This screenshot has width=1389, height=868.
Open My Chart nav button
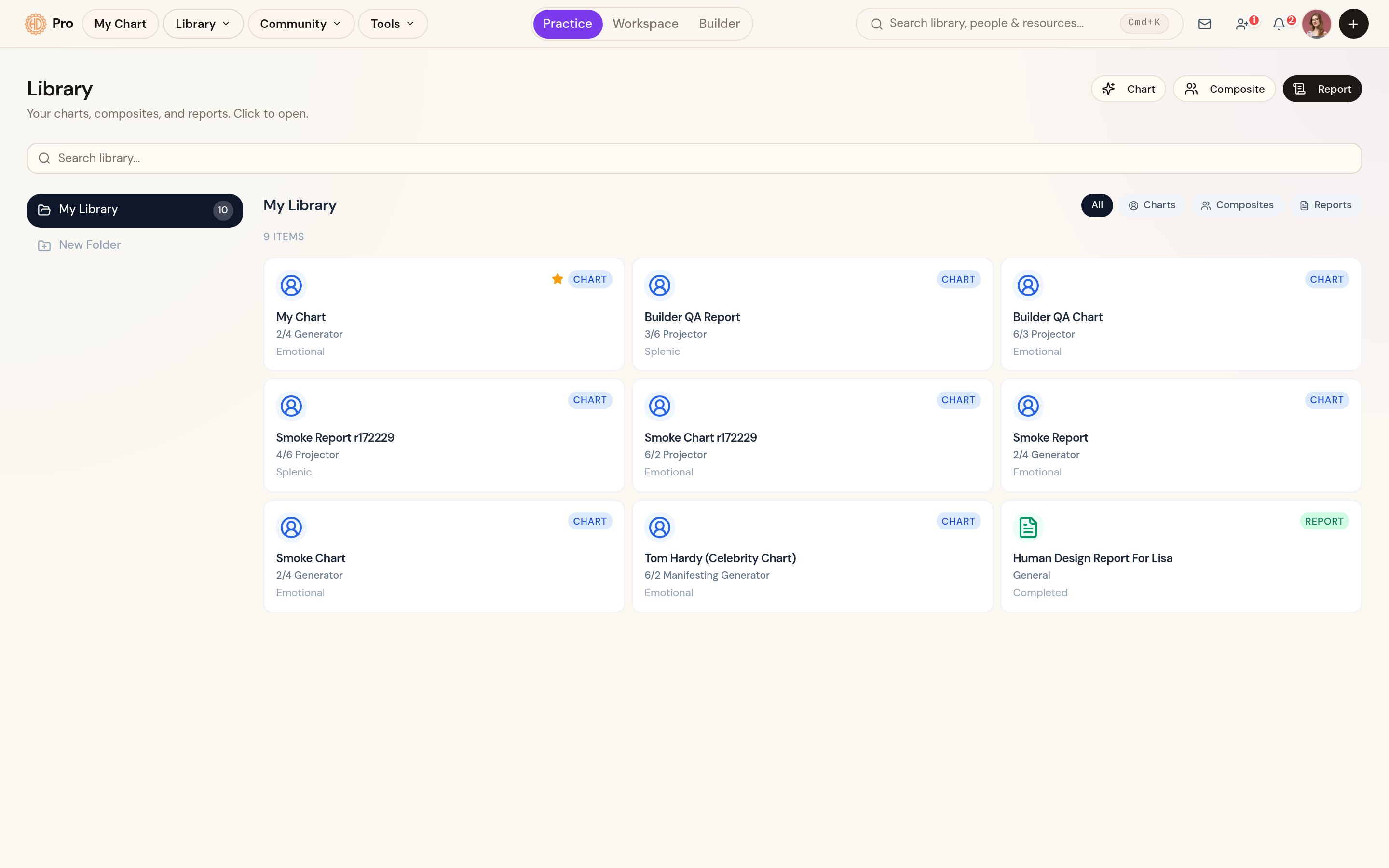120,24
